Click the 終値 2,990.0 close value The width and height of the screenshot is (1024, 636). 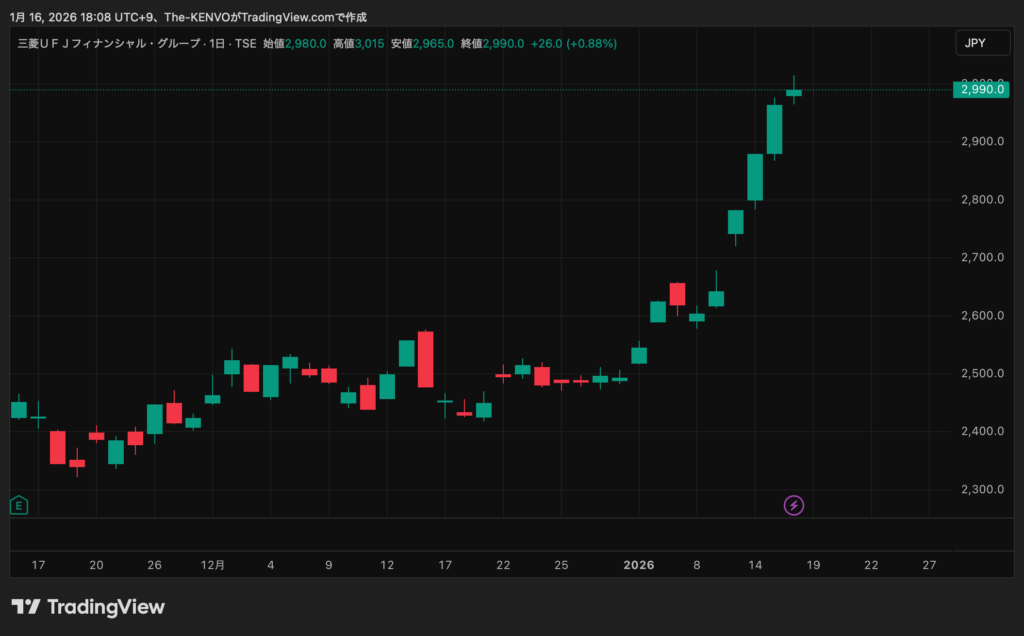click(x=505, y=44)
